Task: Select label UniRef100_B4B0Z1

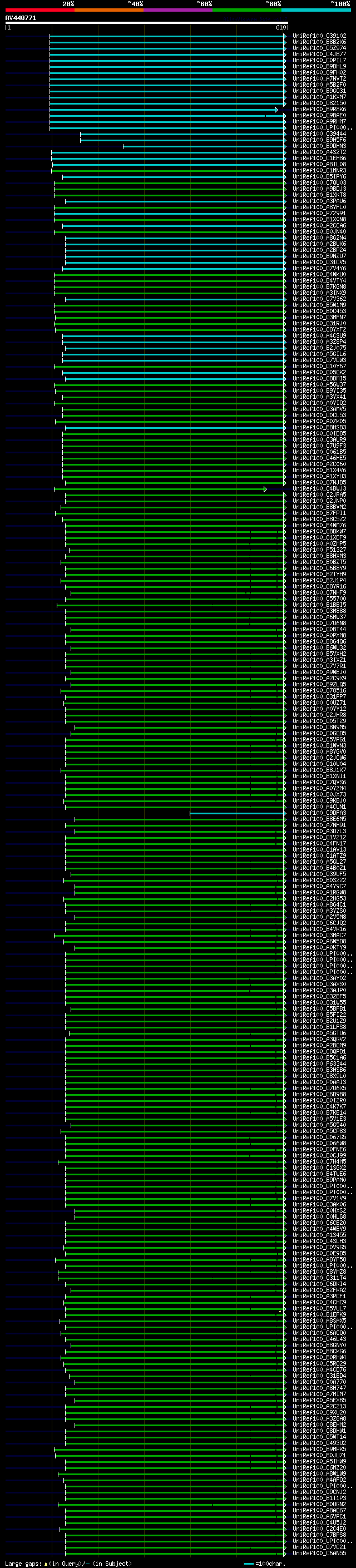Action: click(319, 868)
